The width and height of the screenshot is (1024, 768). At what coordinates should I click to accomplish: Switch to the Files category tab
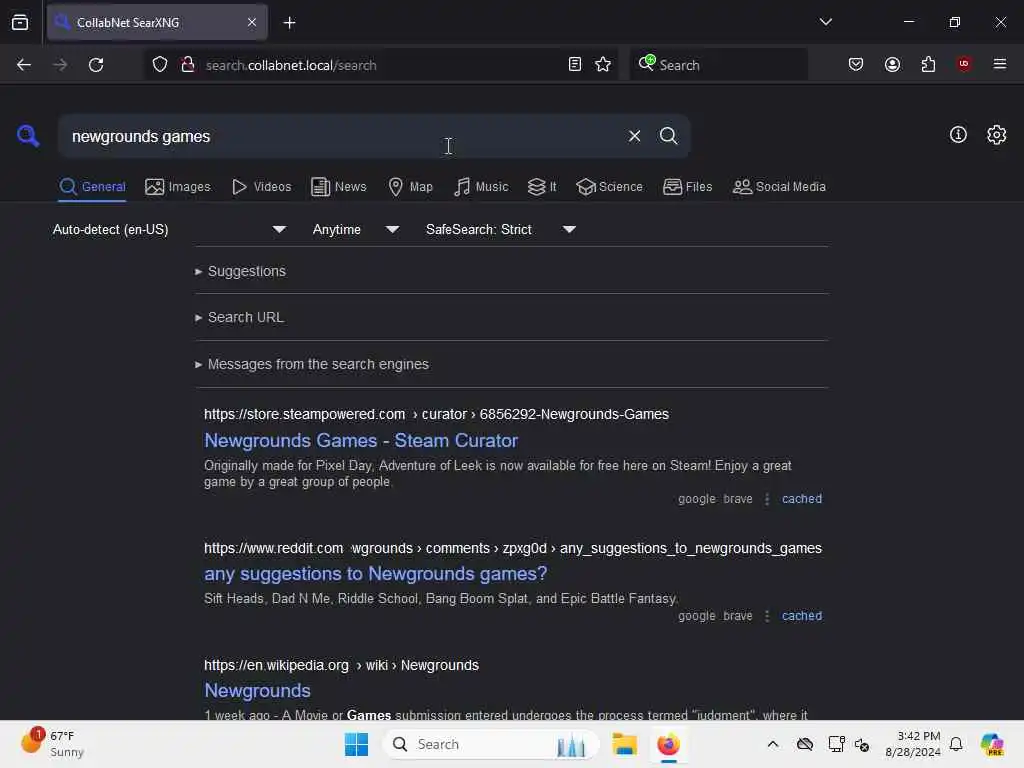coord(687,187)
